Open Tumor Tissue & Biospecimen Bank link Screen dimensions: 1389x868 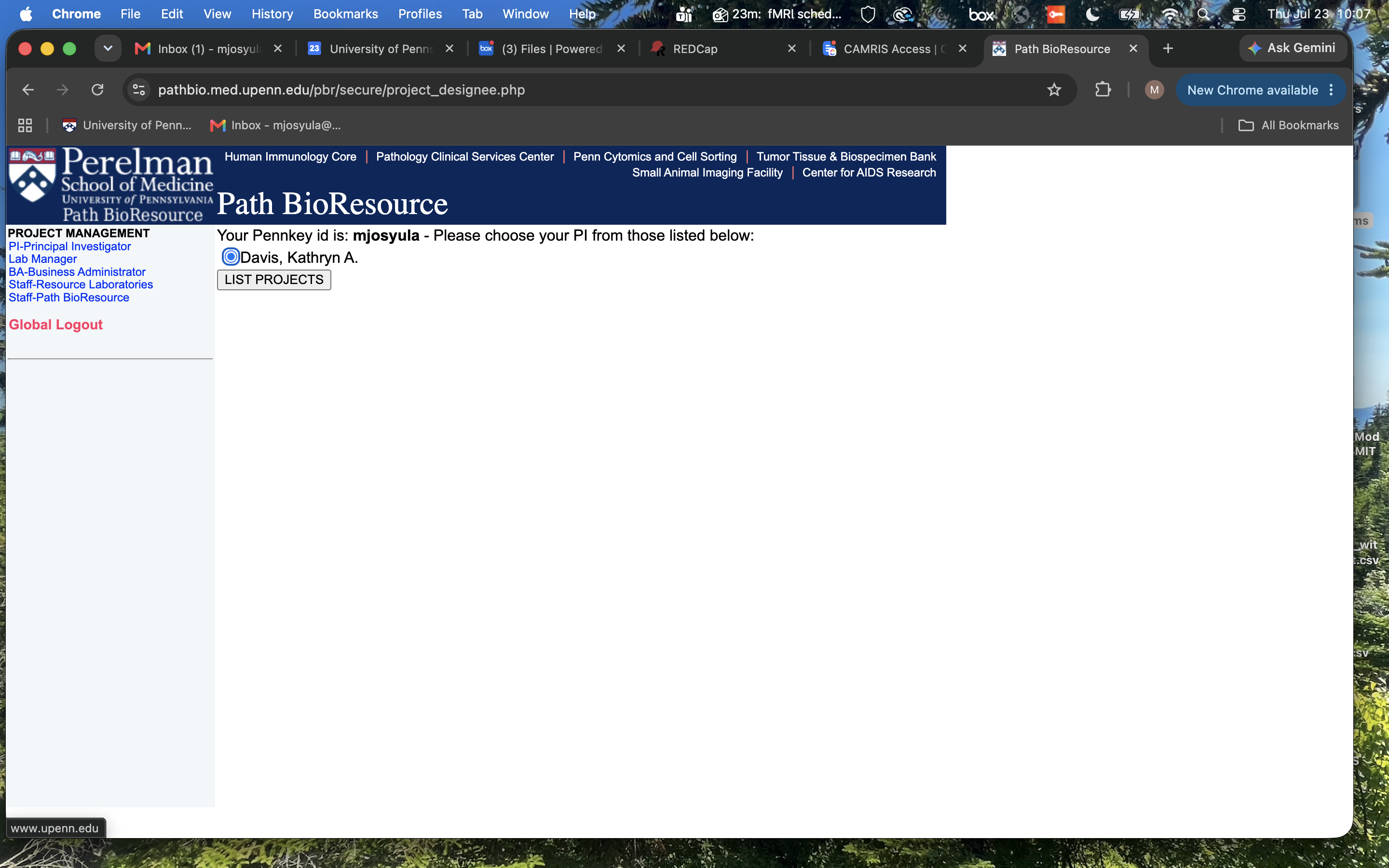pyautogui.click(x=846, y=157)
